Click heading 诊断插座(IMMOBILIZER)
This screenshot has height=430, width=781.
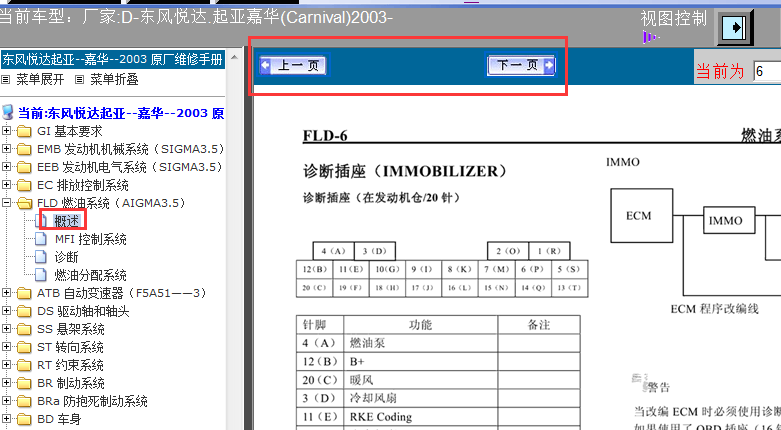405,171
